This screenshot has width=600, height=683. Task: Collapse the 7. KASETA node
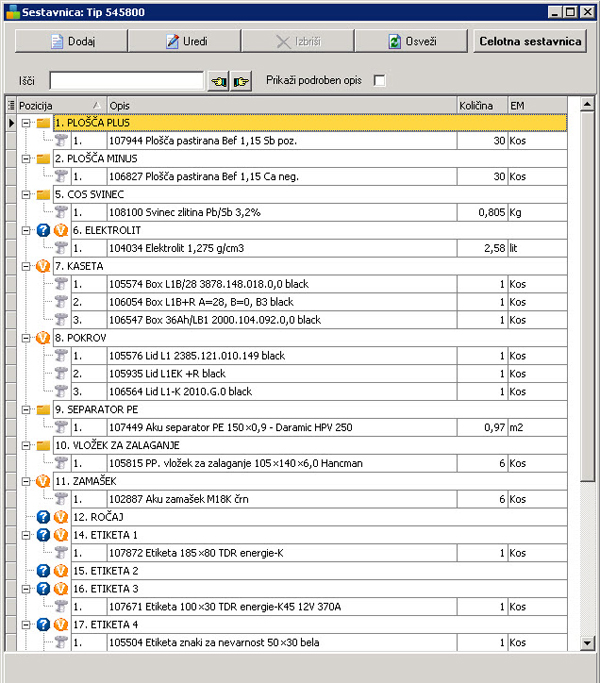coord(26,266)
